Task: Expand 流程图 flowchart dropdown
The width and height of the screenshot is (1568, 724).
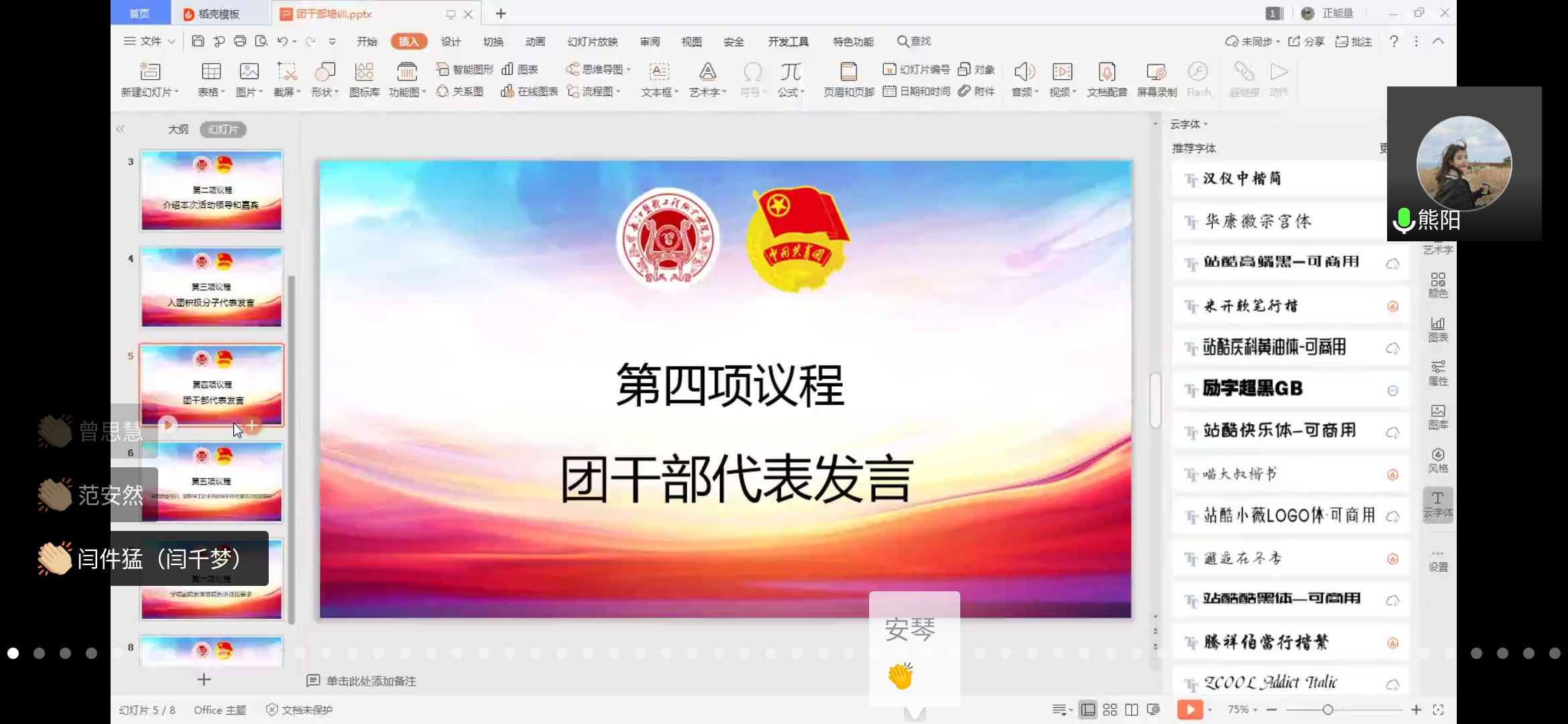Action: tap(618, 91)
